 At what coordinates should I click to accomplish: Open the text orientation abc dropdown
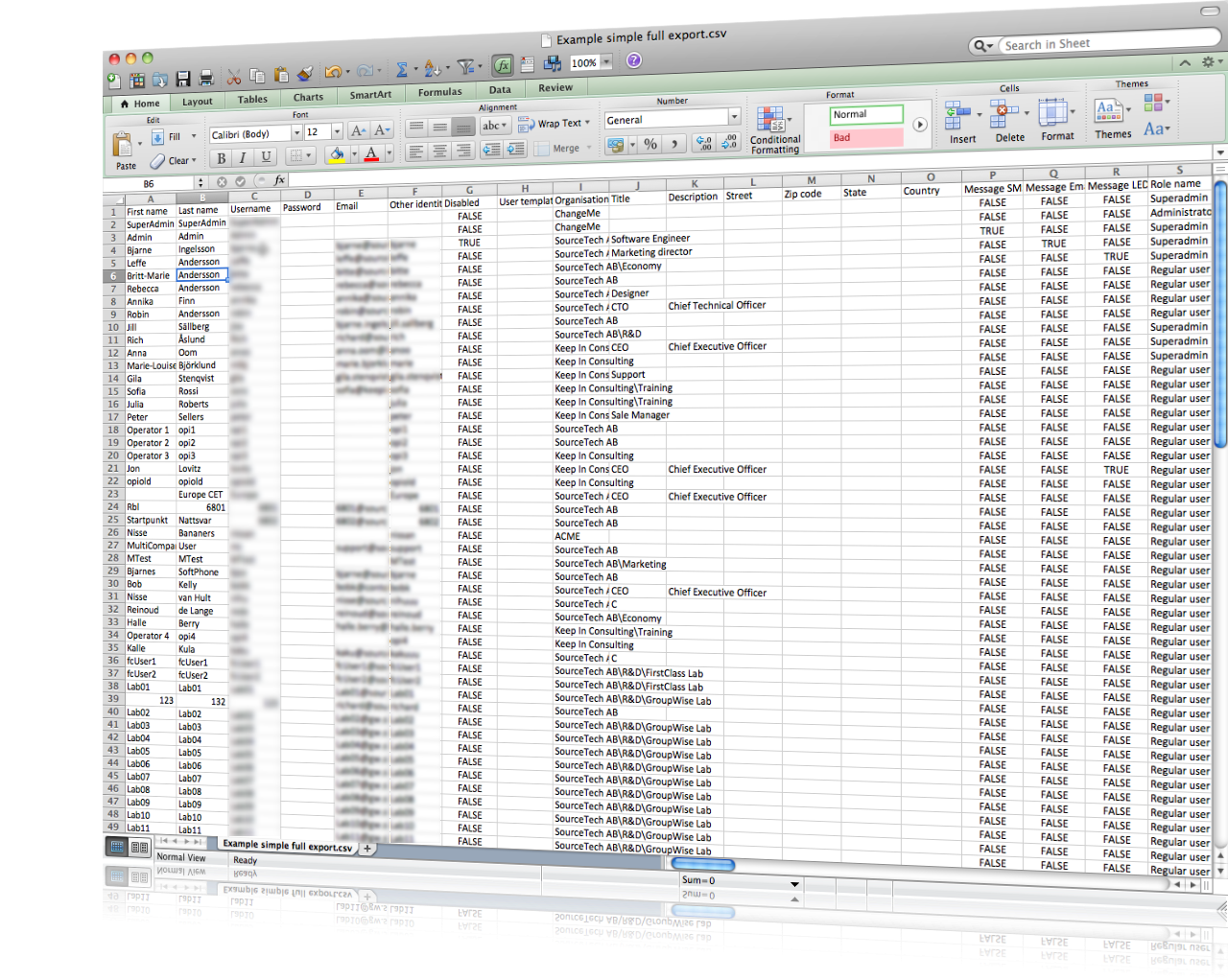495,126
